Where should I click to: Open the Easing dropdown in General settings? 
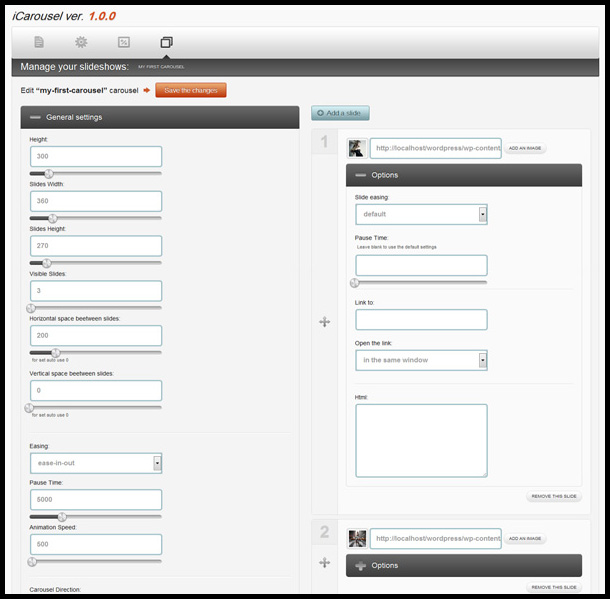[x=96, y=463]
